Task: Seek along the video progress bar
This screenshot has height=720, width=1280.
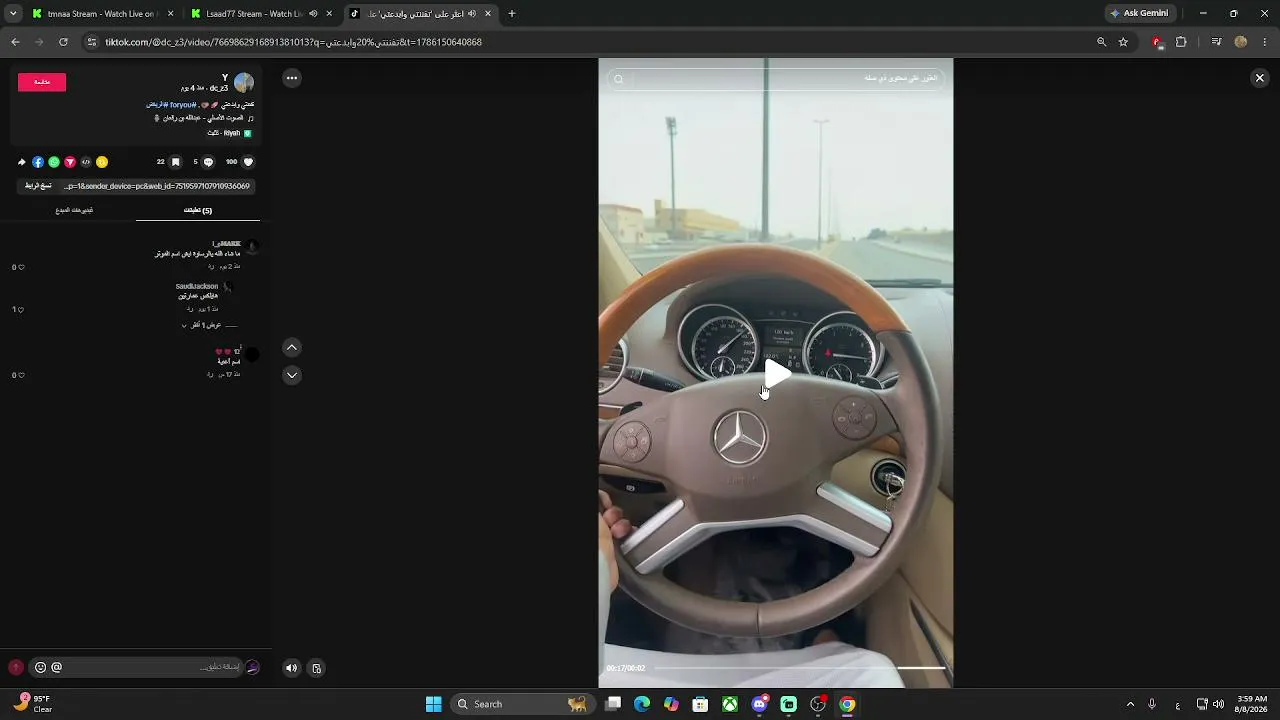Action: pyautogui.click(x=799, y=668)
